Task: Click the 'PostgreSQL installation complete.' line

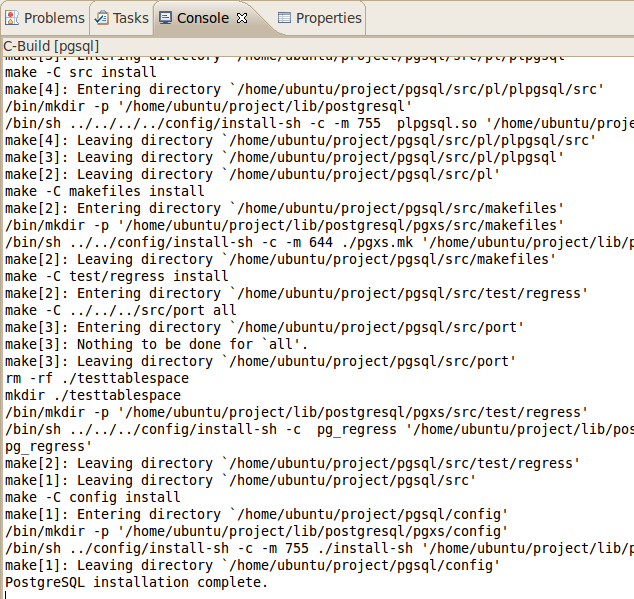Action: coord(136,582)
